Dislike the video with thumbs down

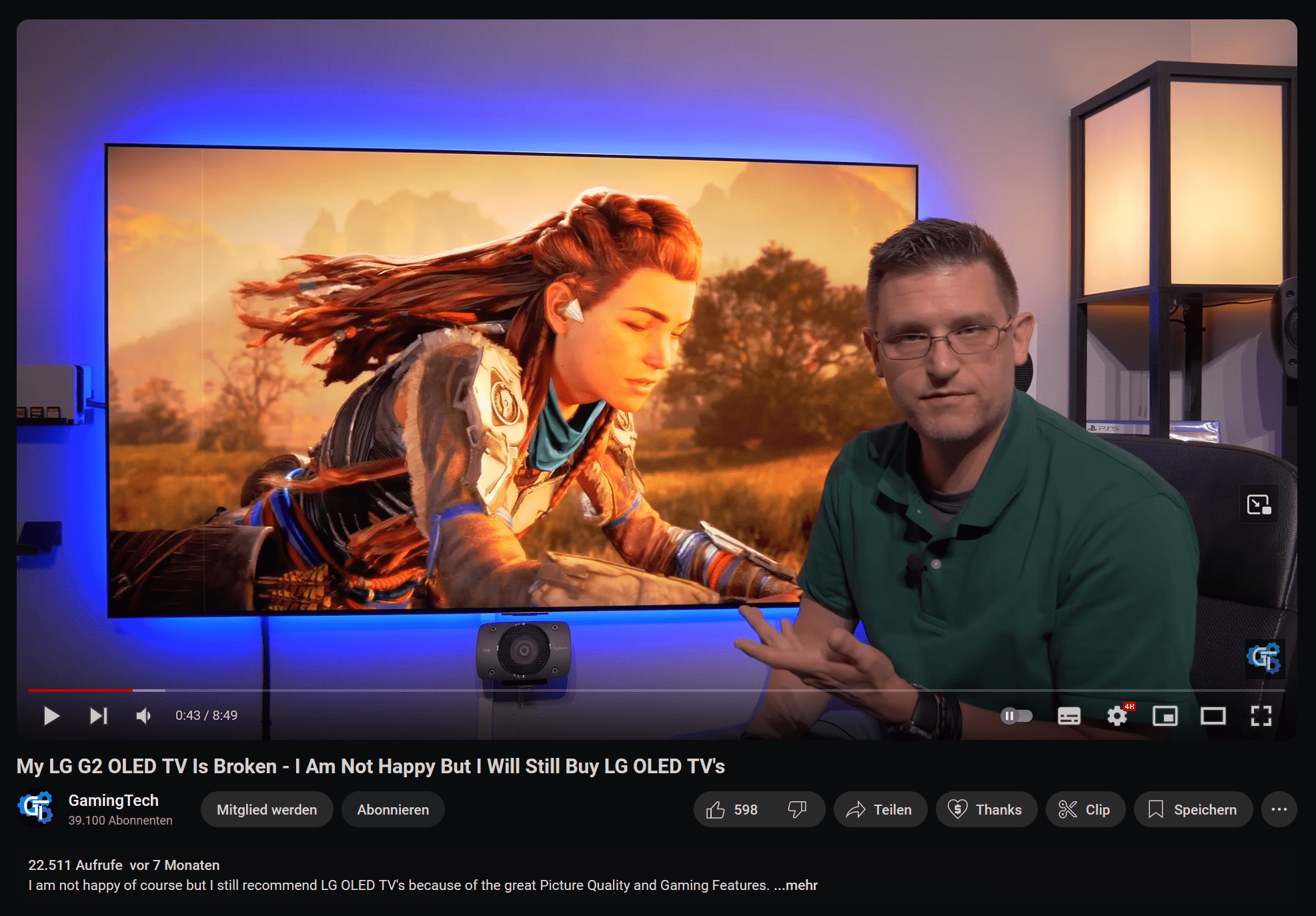(x=798, y=809)
